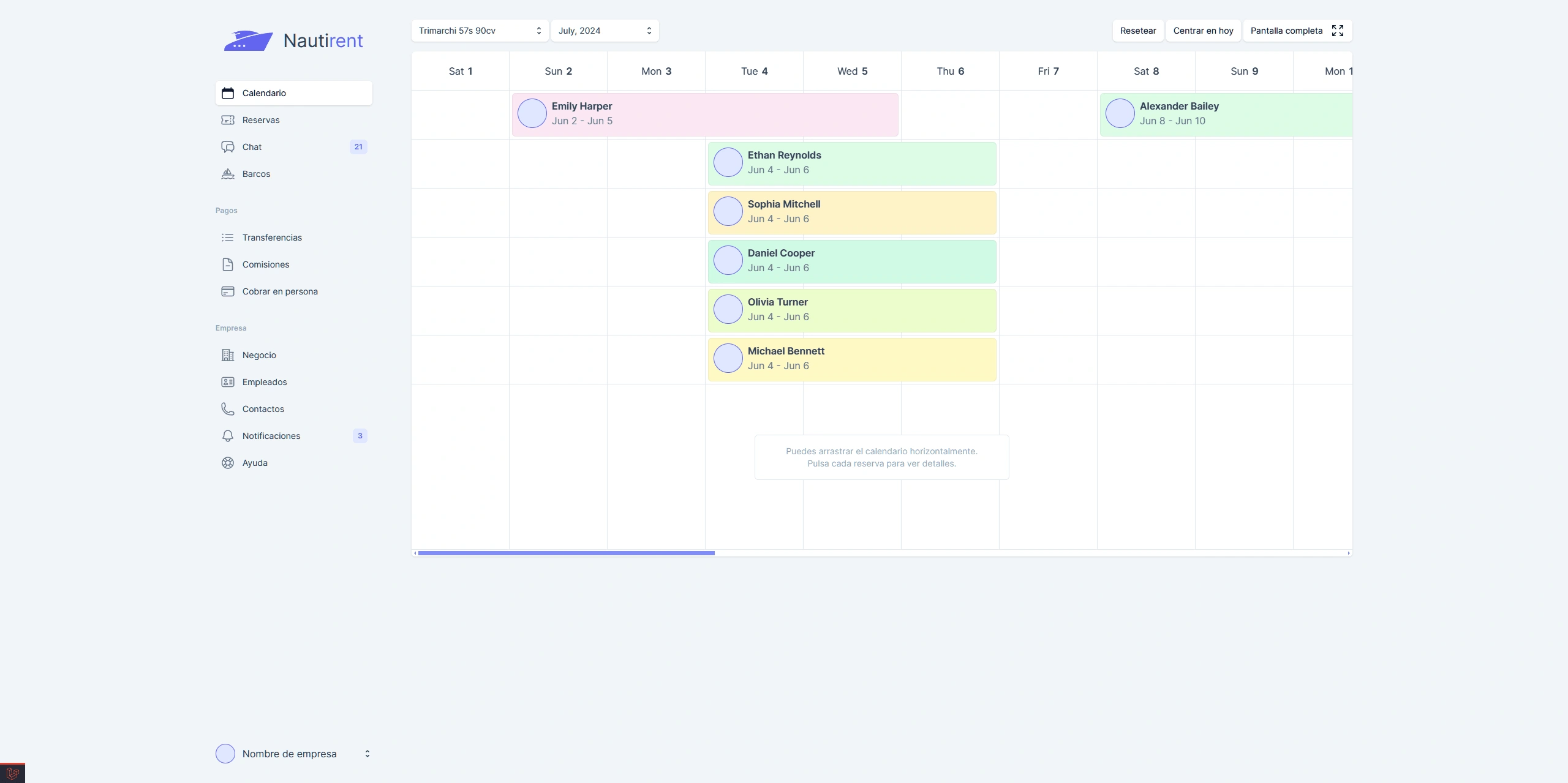
Task: Click the blue horizontal scrollbar thumb
Action: point(566,553)
